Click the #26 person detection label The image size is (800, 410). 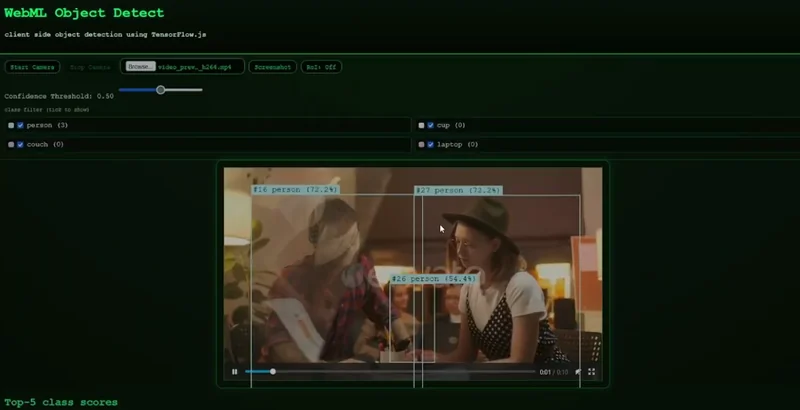434,279
